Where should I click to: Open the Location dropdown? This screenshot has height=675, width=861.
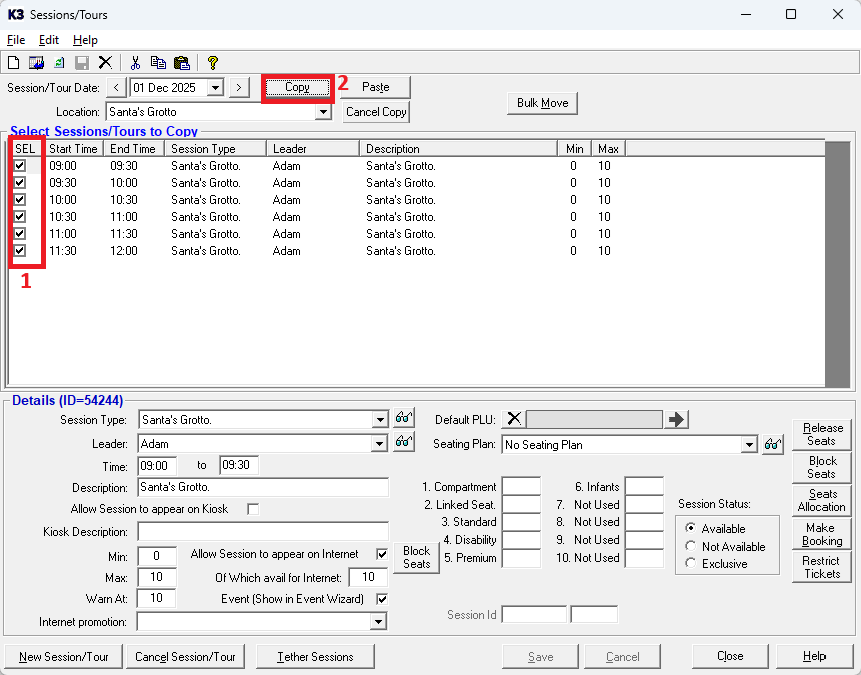click(x=323, y=112)
